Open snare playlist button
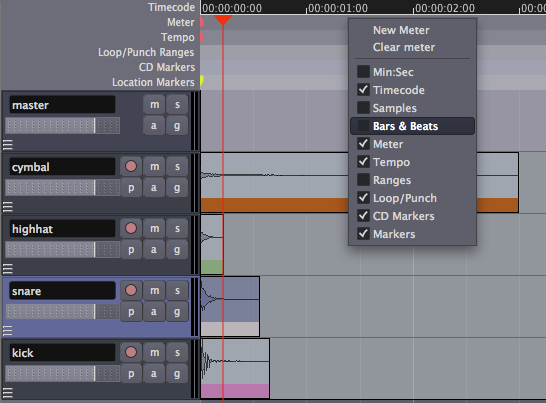The height and width of the screenshot is (403, 546). (x=131, y=311)
